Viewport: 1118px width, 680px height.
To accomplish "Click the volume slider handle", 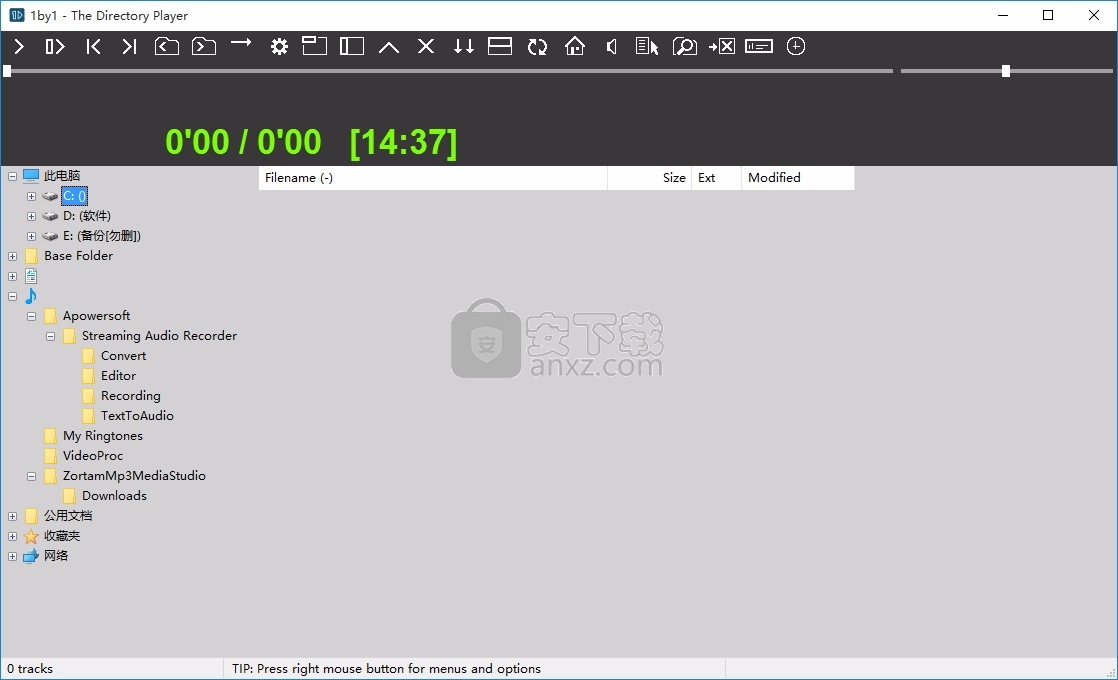I will click(x=1006, y=71).
